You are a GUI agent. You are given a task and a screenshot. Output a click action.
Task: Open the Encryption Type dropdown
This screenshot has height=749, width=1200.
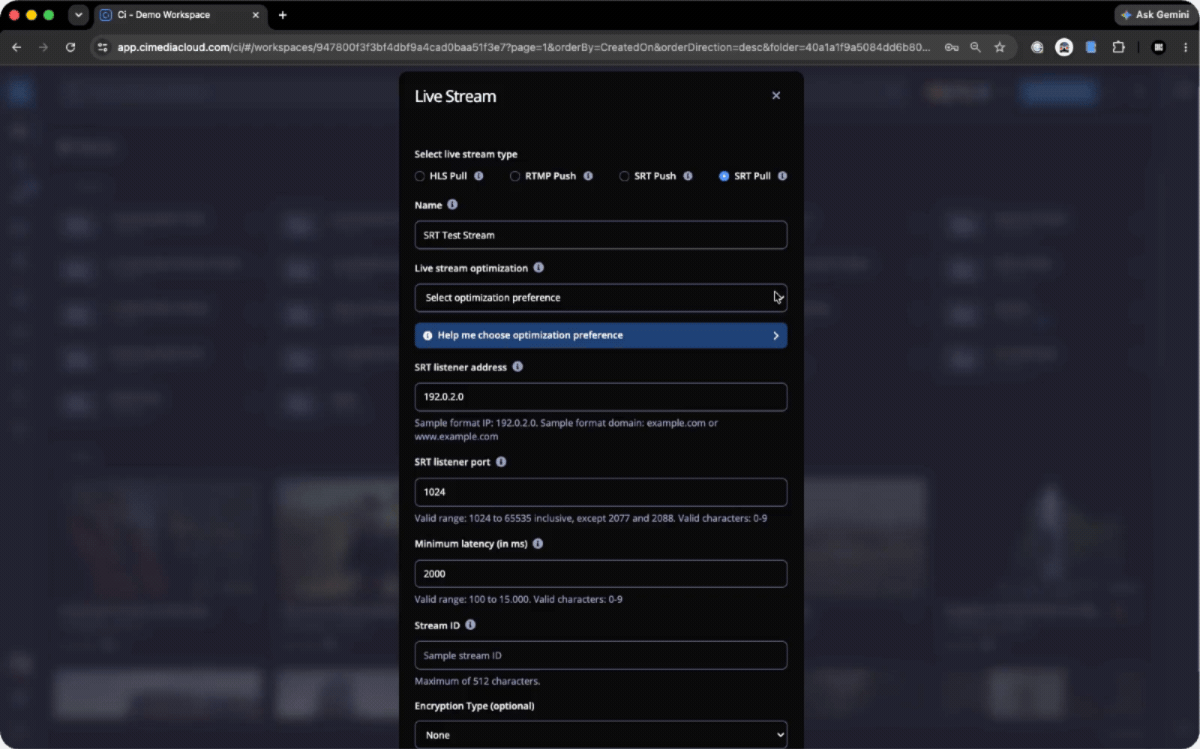pyautogui.click(x=601, y=735)
